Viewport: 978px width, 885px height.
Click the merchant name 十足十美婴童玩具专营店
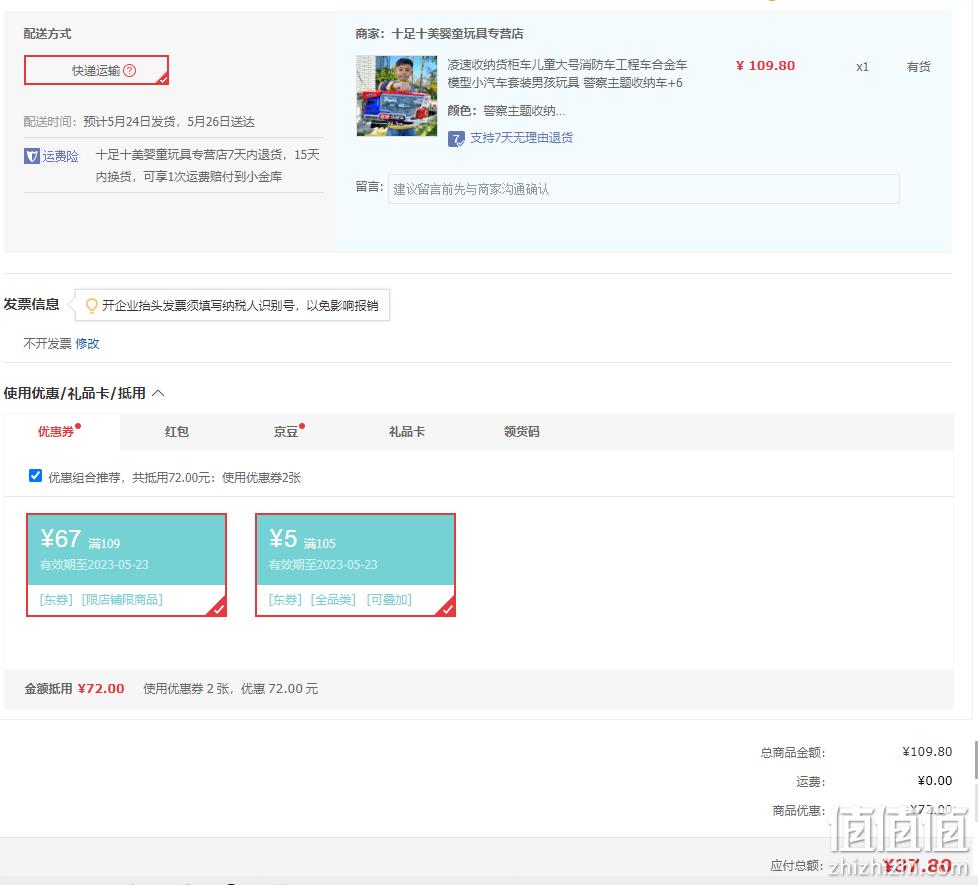(457, 34)
